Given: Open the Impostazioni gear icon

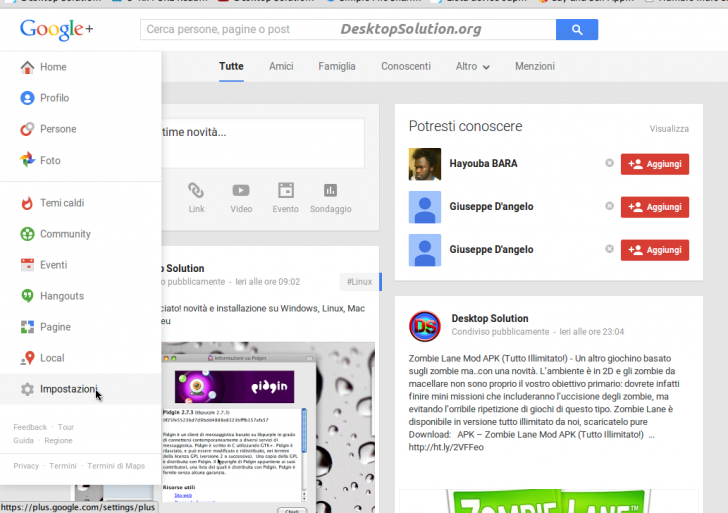Looking at the screenshot, I should tap(27, 389).
